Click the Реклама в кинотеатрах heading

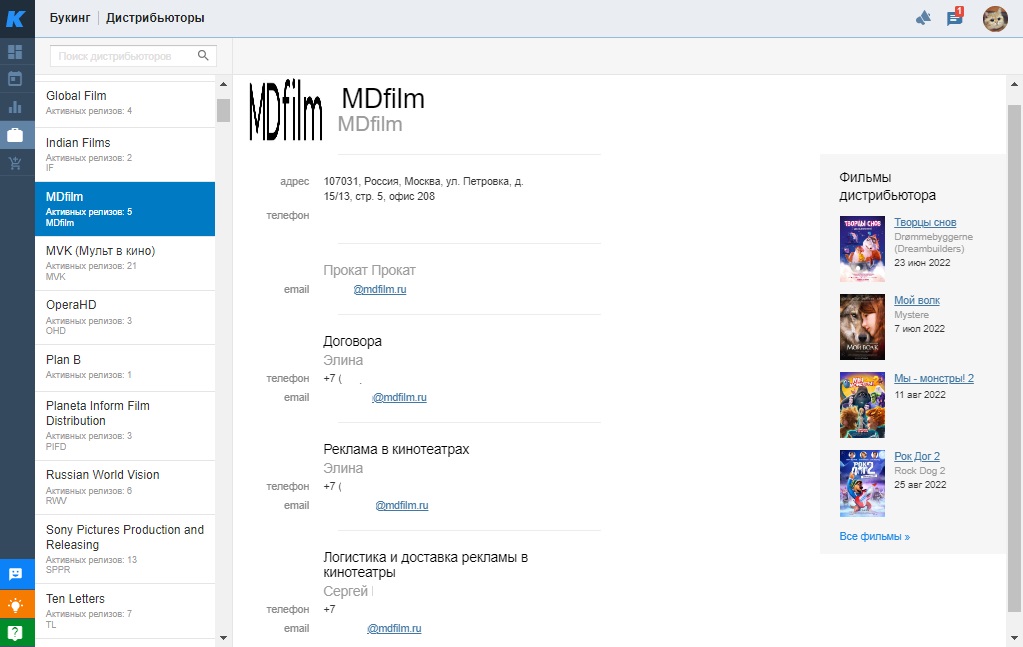click(x=396, y=449)
